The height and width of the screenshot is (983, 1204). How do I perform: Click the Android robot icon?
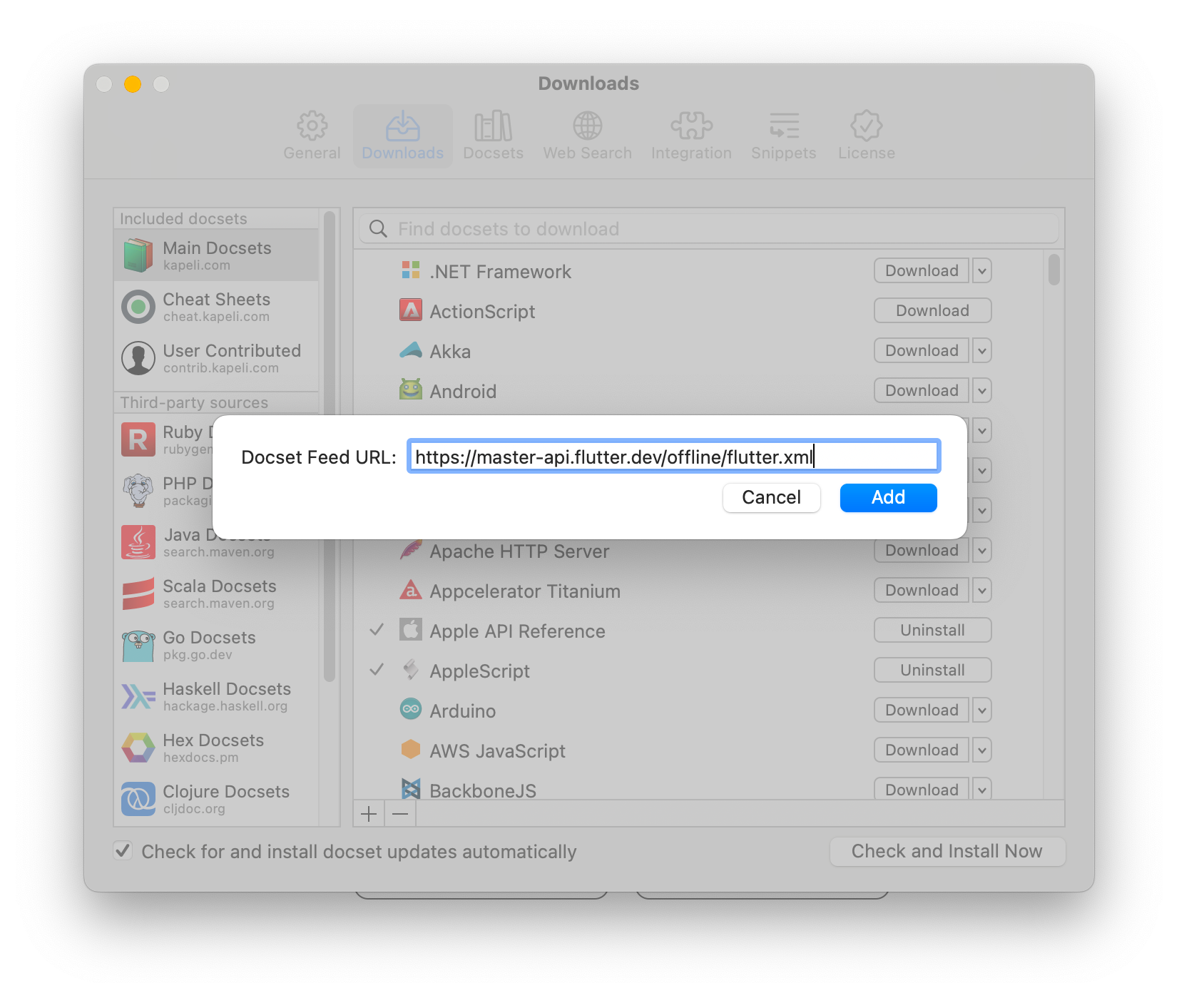click(x=411, y=389)
